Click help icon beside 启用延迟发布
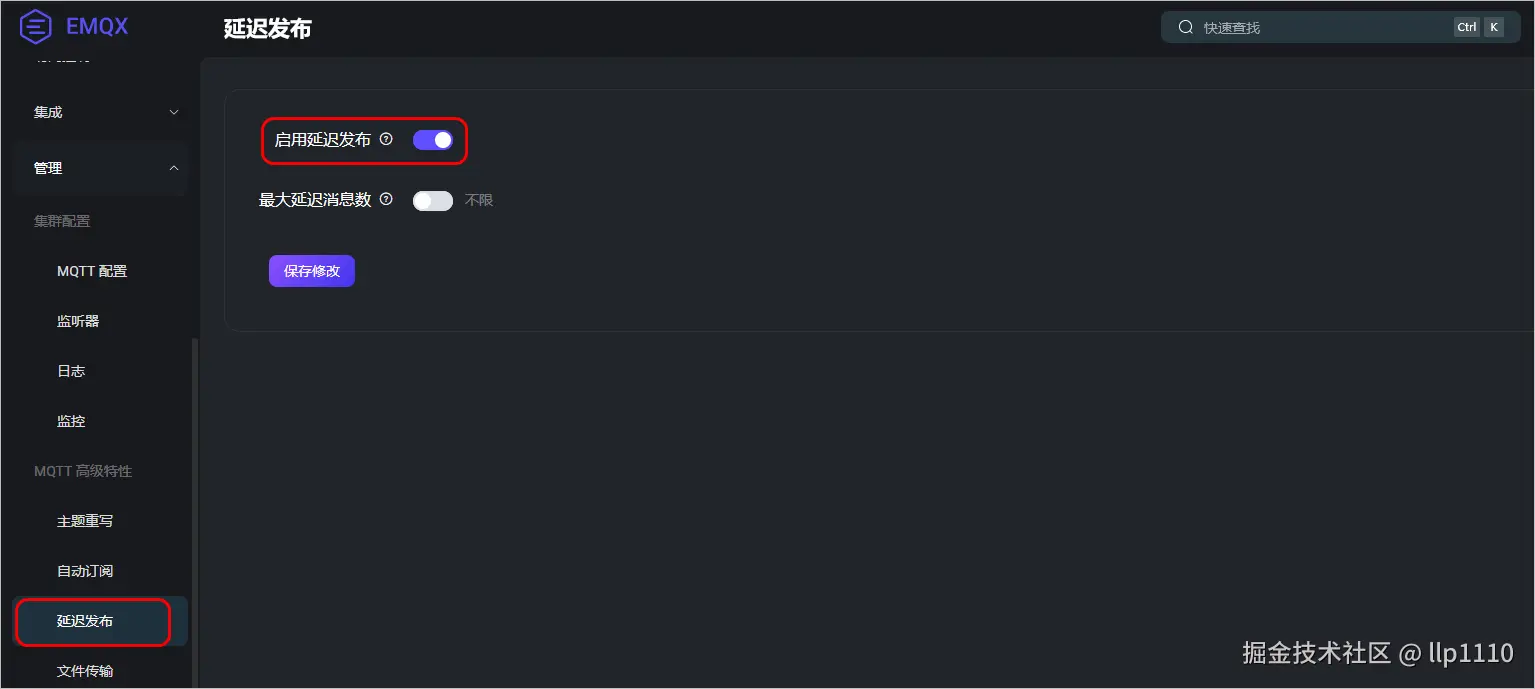1535x689 pixels. (x=386, y=140)
